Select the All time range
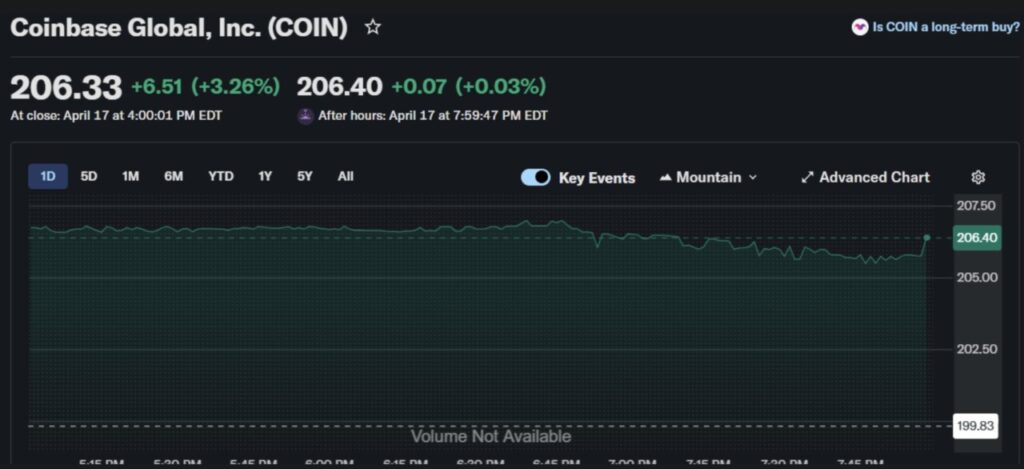This screenshot has height=469, width=1024. point(345,177)
